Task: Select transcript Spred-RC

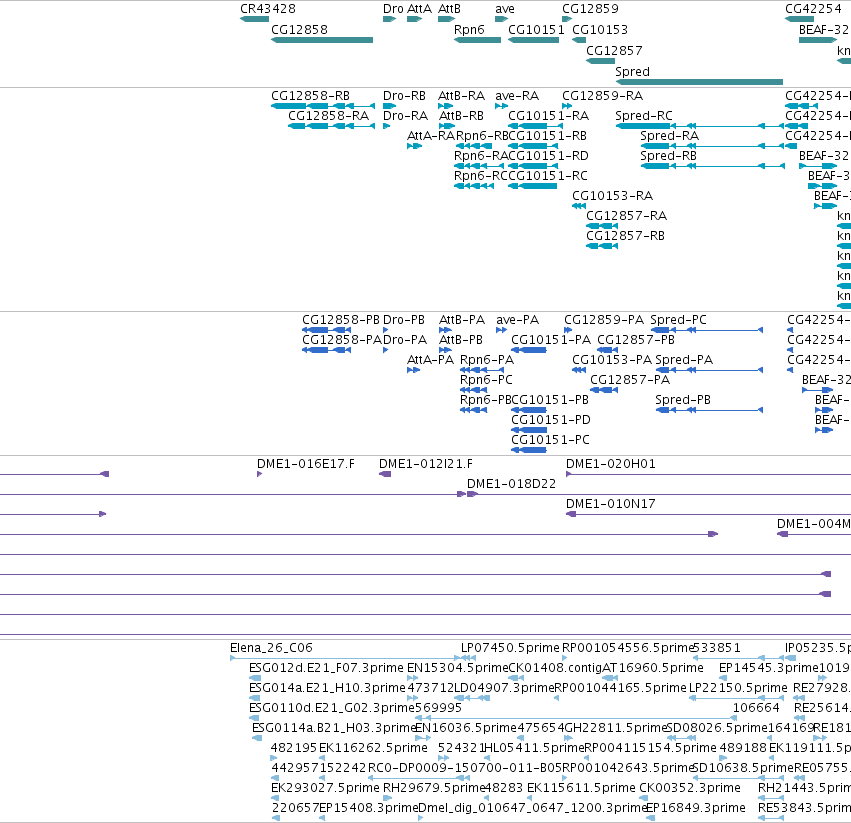Action: coord(700,126)
